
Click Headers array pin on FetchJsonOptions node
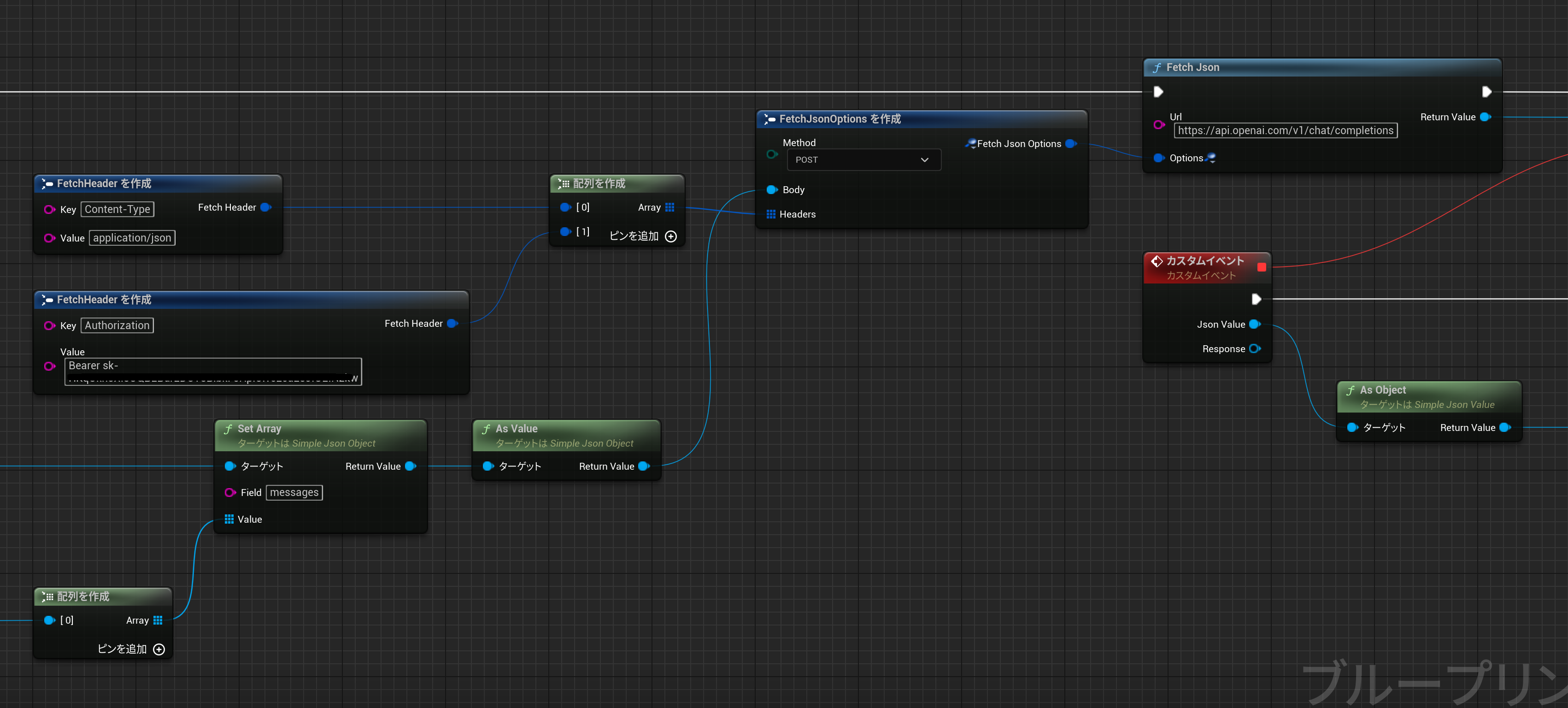[x=770, y=214]
